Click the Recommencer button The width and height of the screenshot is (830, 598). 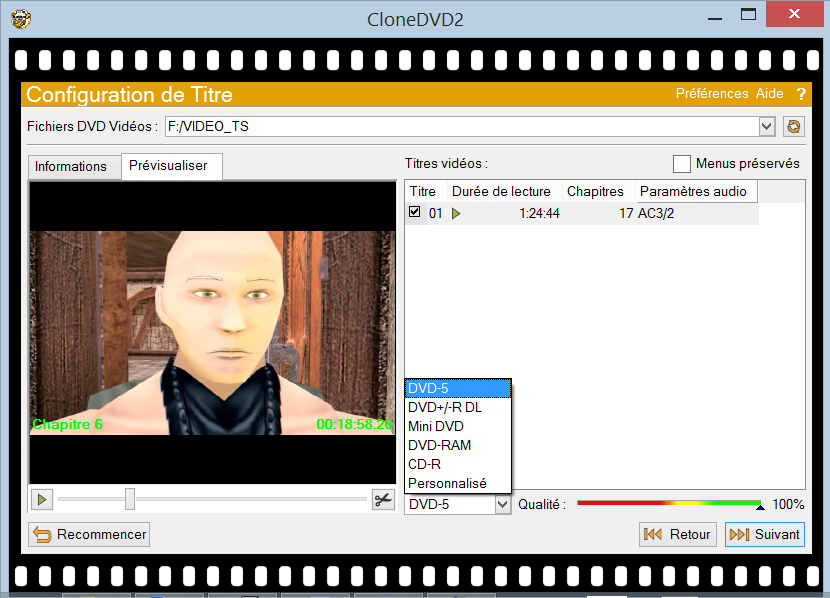[89, 534]
